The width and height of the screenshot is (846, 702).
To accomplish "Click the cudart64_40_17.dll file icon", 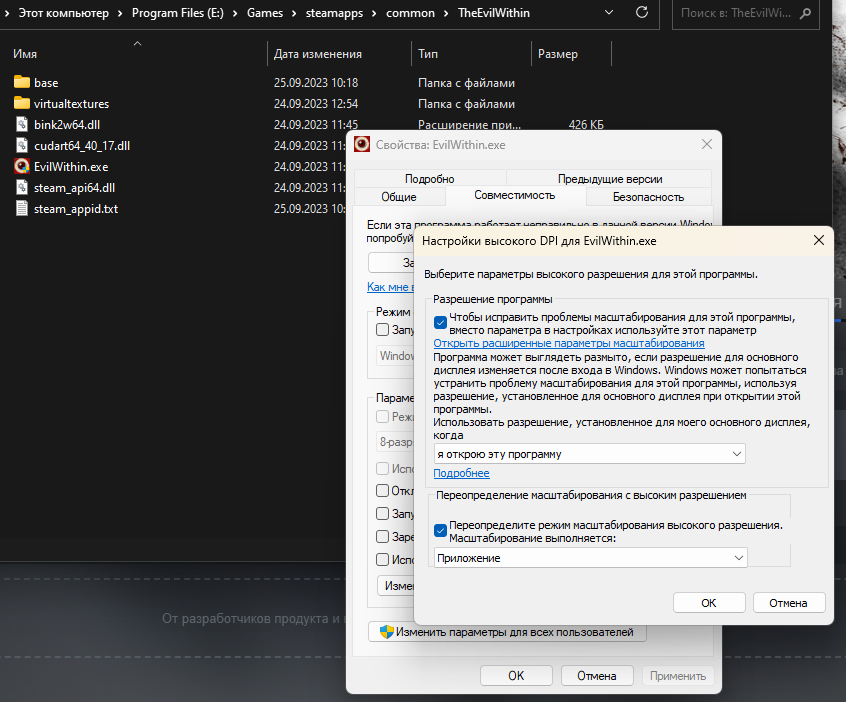I will [22, 145].
